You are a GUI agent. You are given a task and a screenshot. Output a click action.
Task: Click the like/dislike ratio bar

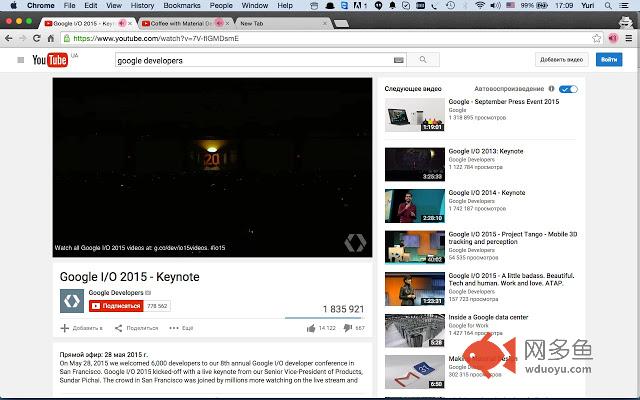[323, 318]
